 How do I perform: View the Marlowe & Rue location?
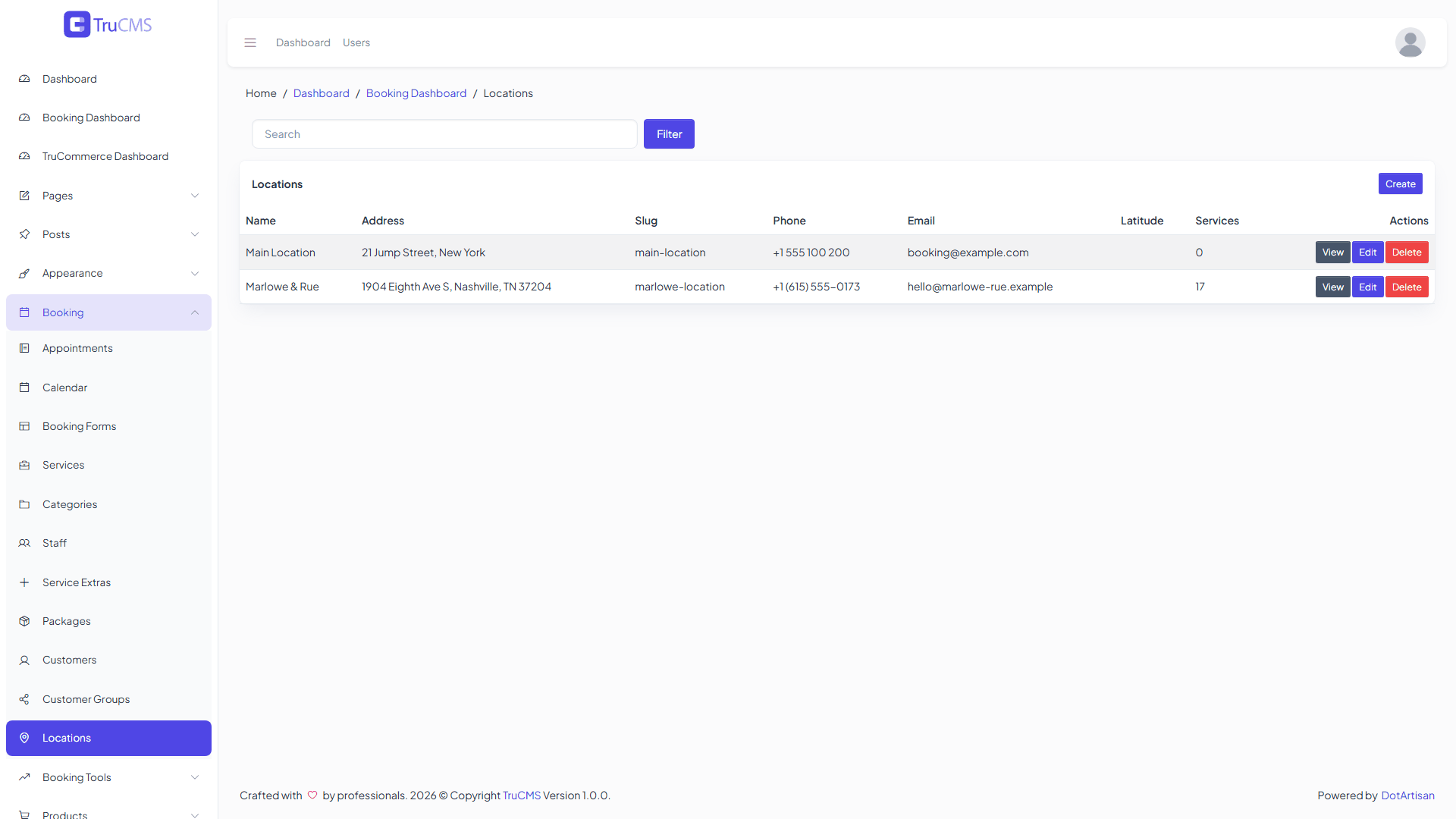(x=1332, y=287)
